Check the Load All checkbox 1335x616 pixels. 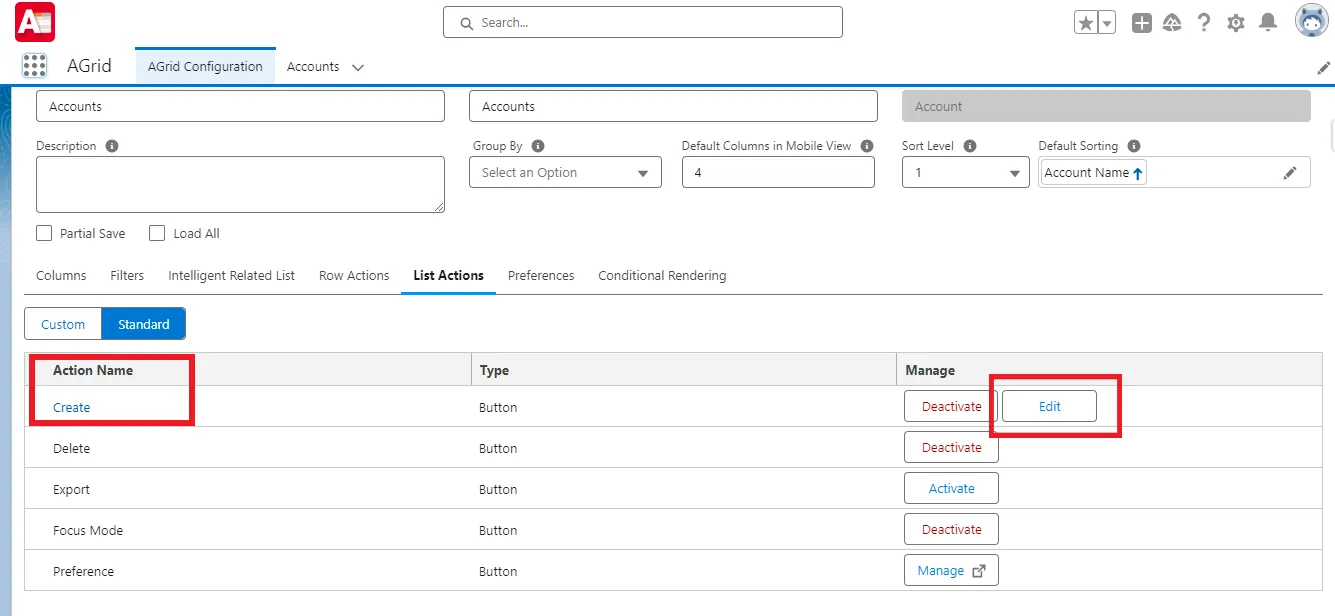[157, 233]
